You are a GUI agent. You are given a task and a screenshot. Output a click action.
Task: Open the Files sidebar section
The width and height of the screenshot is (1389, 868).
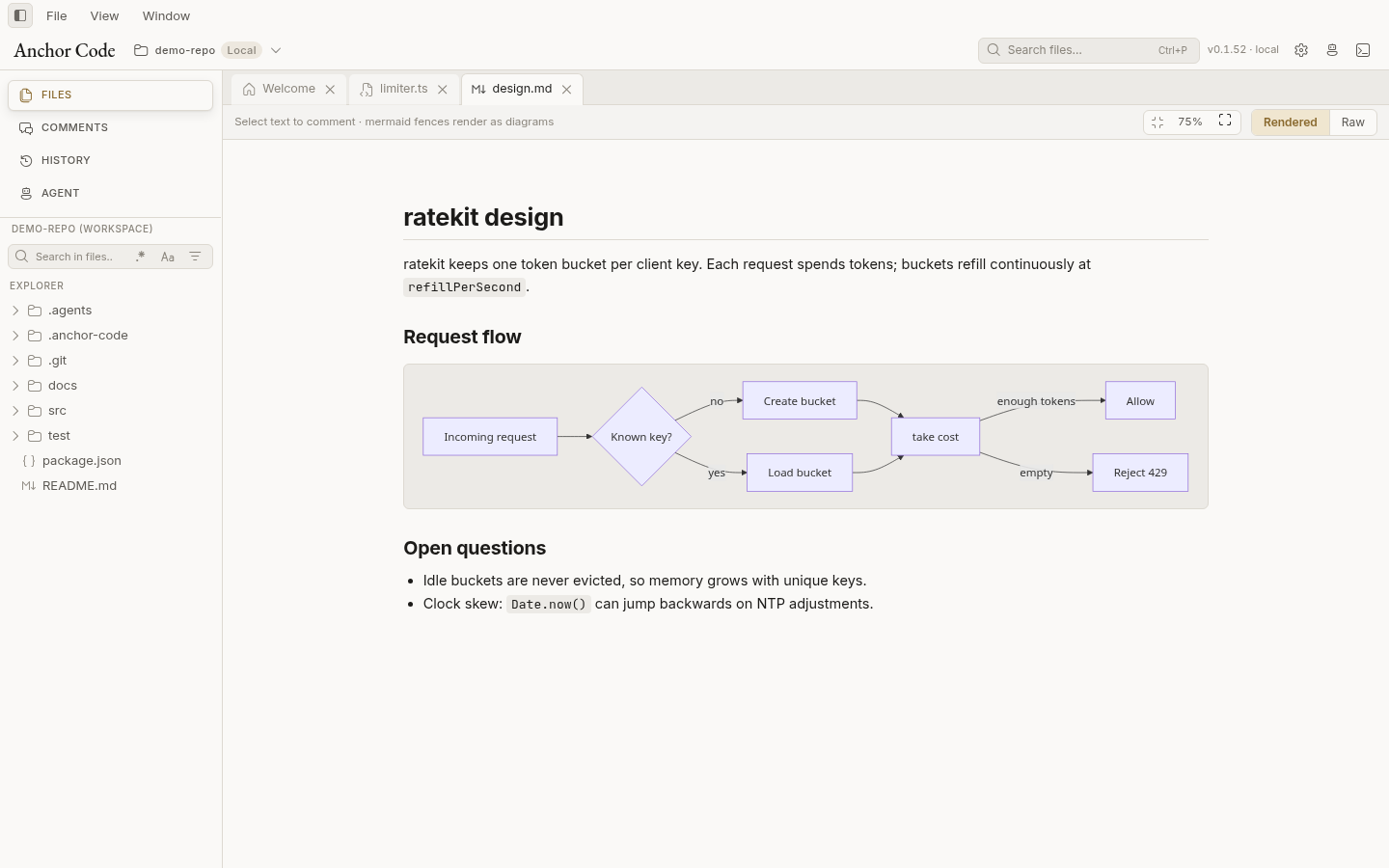(110, 95)
